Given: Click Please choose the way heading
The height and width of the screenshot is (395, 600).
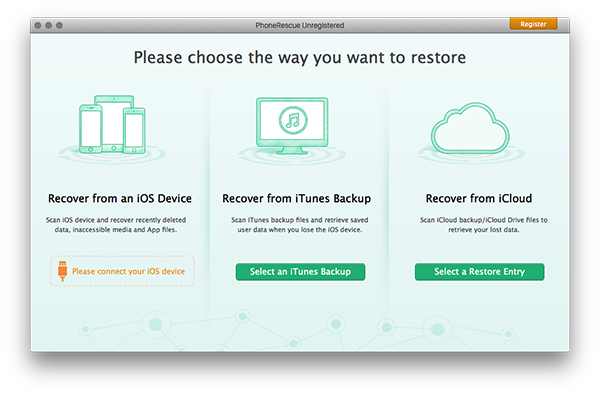Looking at the screenshot, I should pos(300,57).
